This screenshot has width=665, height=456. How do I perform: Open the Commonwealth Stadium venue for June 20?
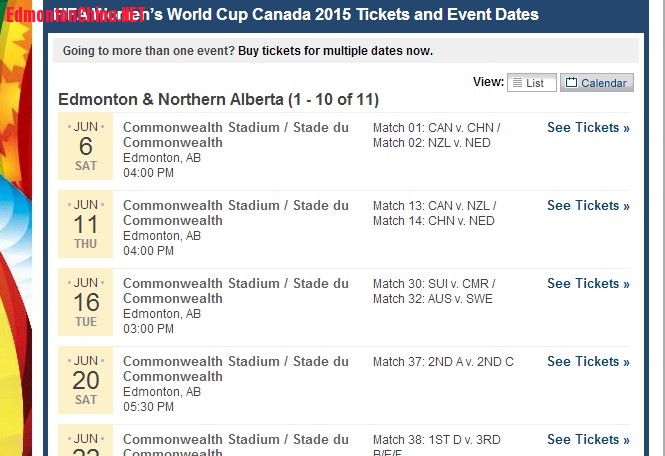click(235, 369)
